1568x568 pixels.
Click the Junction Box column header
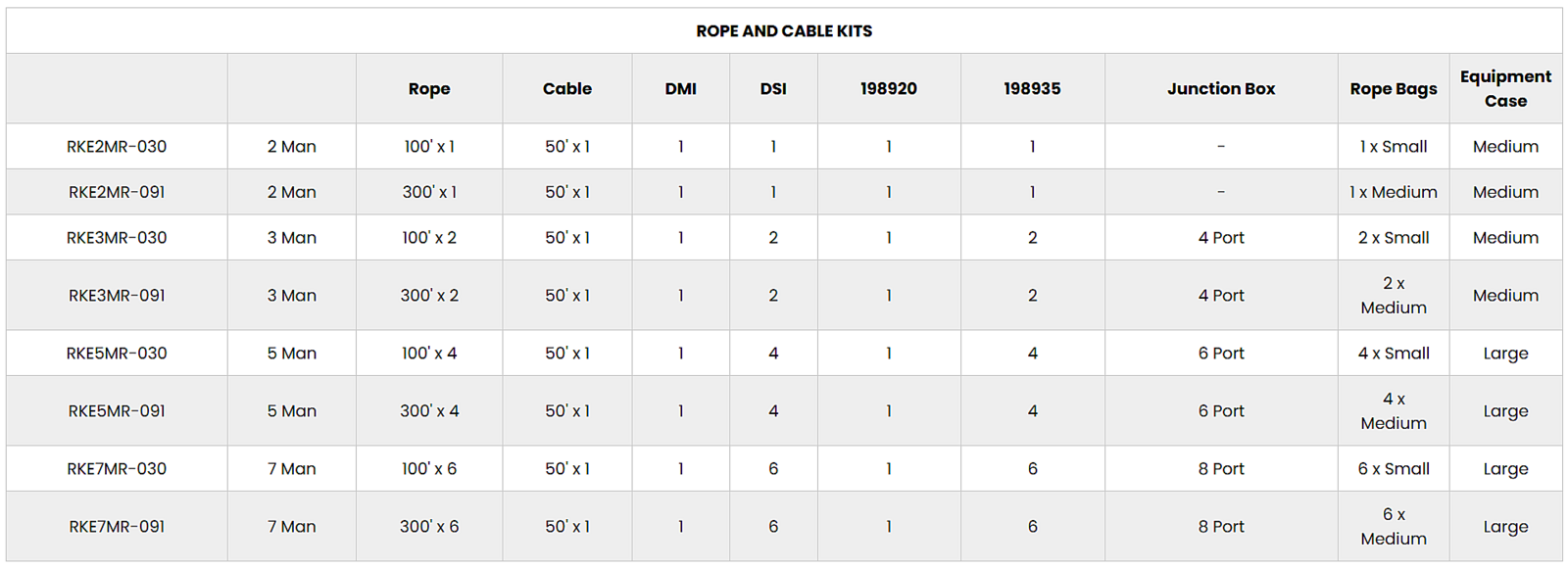pyautogui.click(x=1221, y=89)
